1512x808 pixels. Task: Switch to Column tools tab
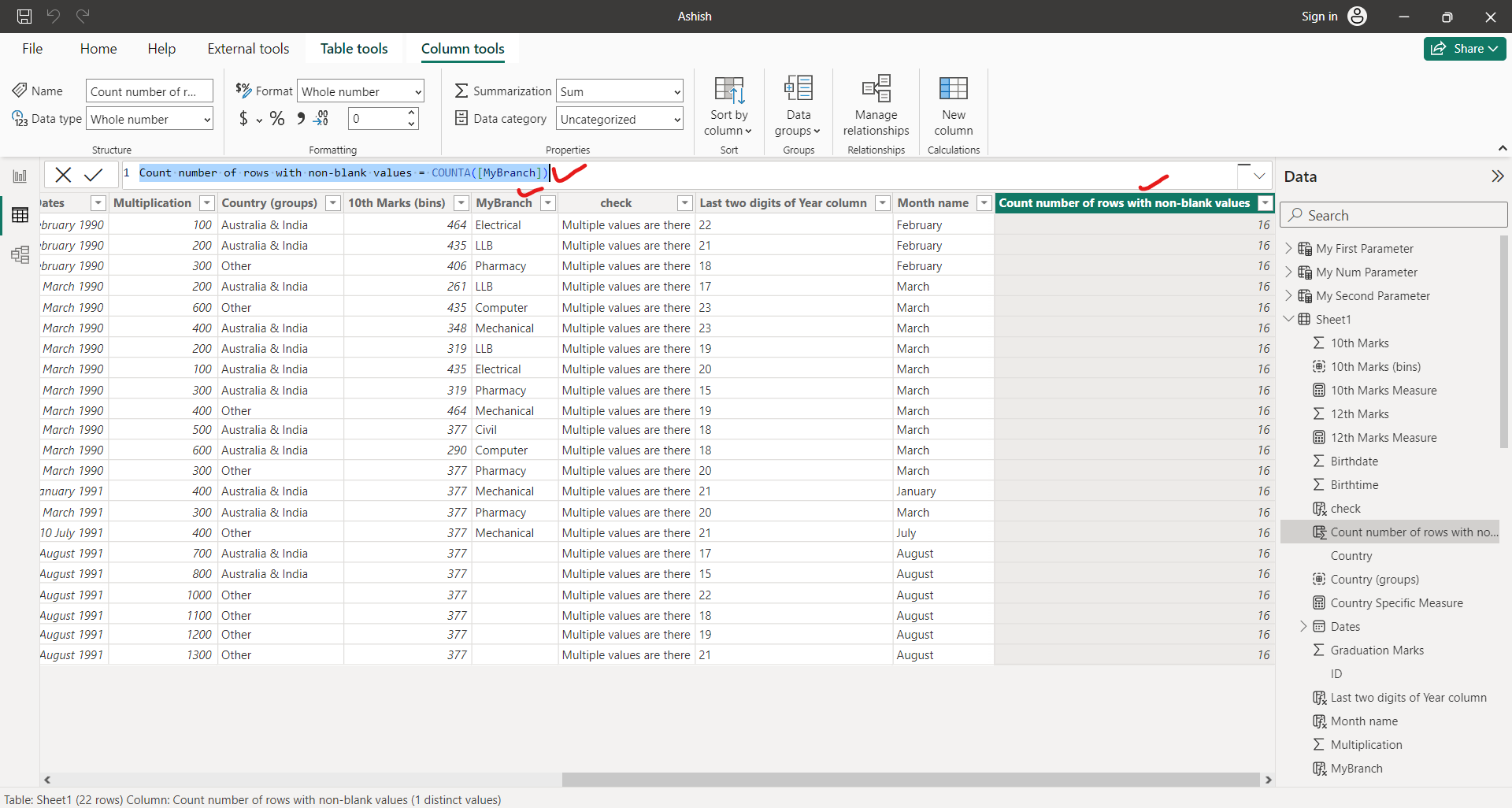[x=462, y=49]
